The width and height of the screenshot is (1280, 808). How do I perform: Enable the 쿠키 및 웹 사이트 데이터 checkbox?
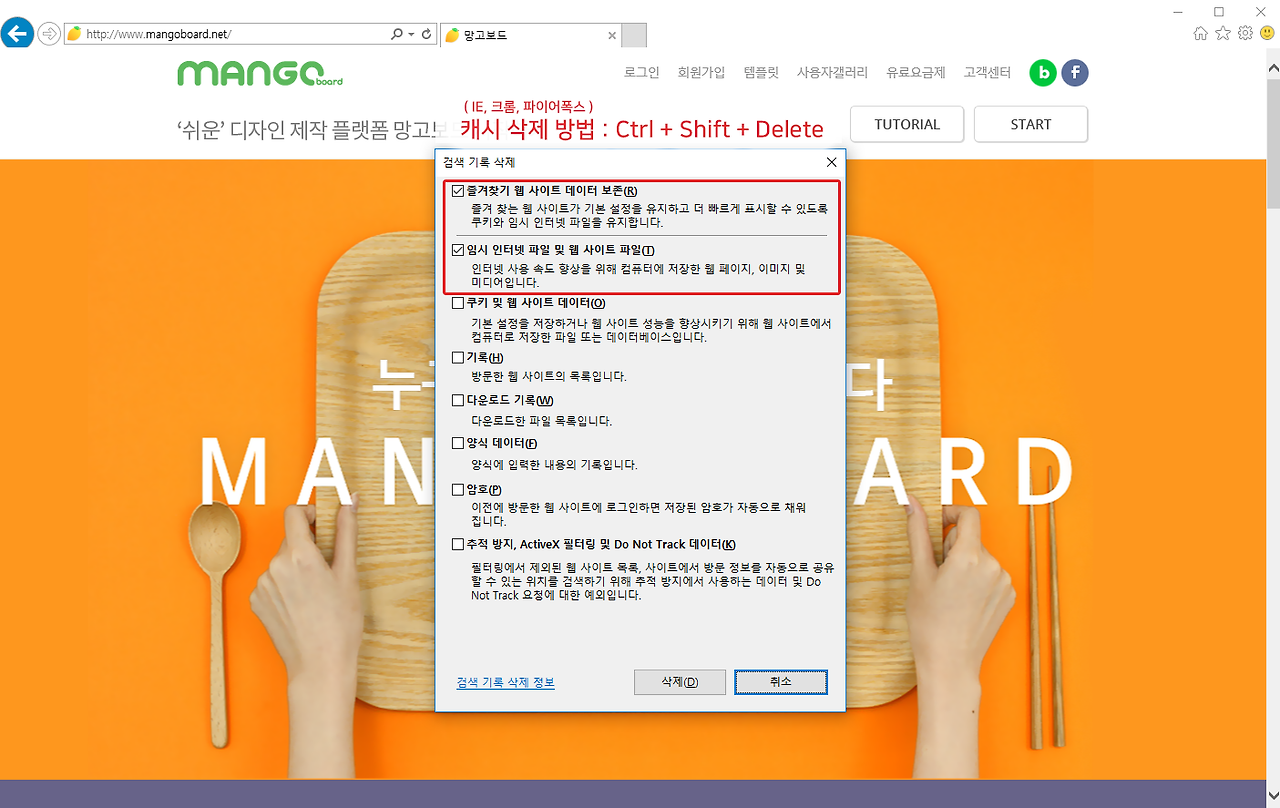click(459, 303)
